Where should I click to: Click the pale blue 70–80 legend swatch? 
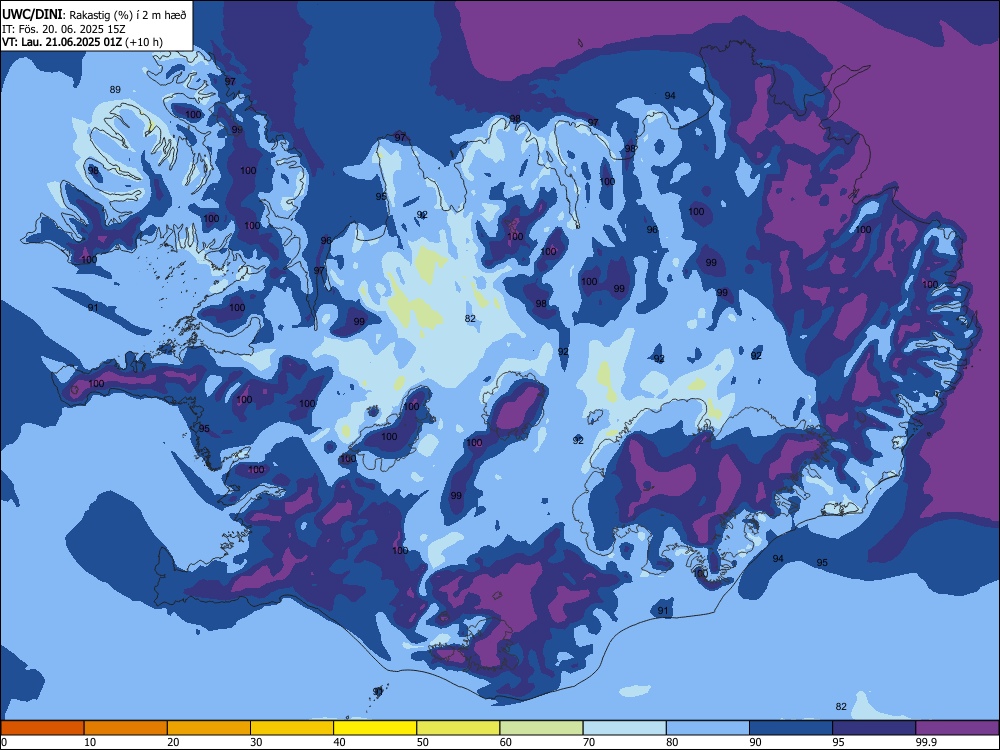pos(624,728)
